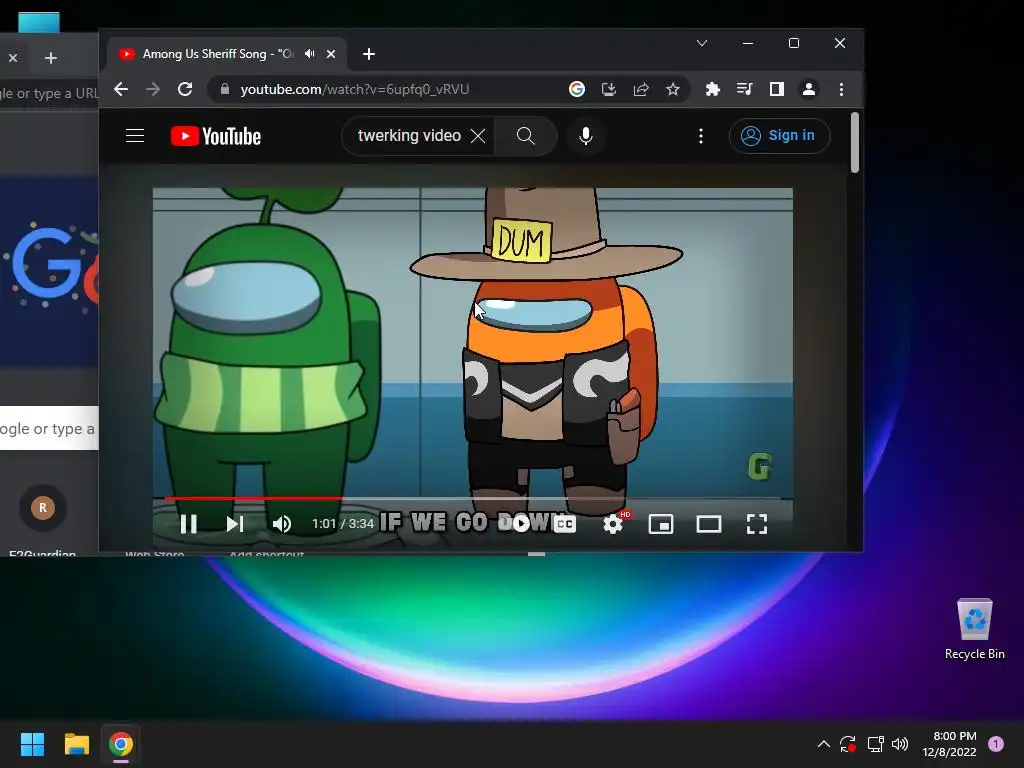Open video settings gear
1024x768 pixels.
click(x=613, y=524)
